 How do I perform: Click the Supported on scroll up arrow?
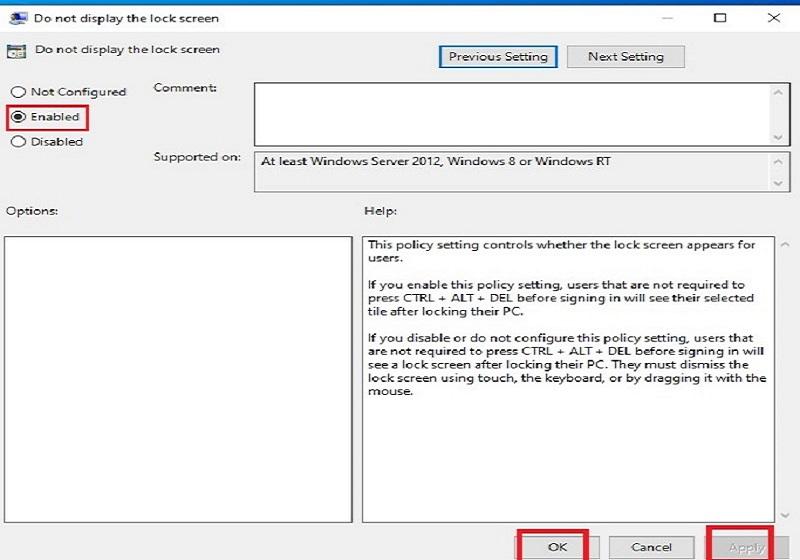coord(778,160)
